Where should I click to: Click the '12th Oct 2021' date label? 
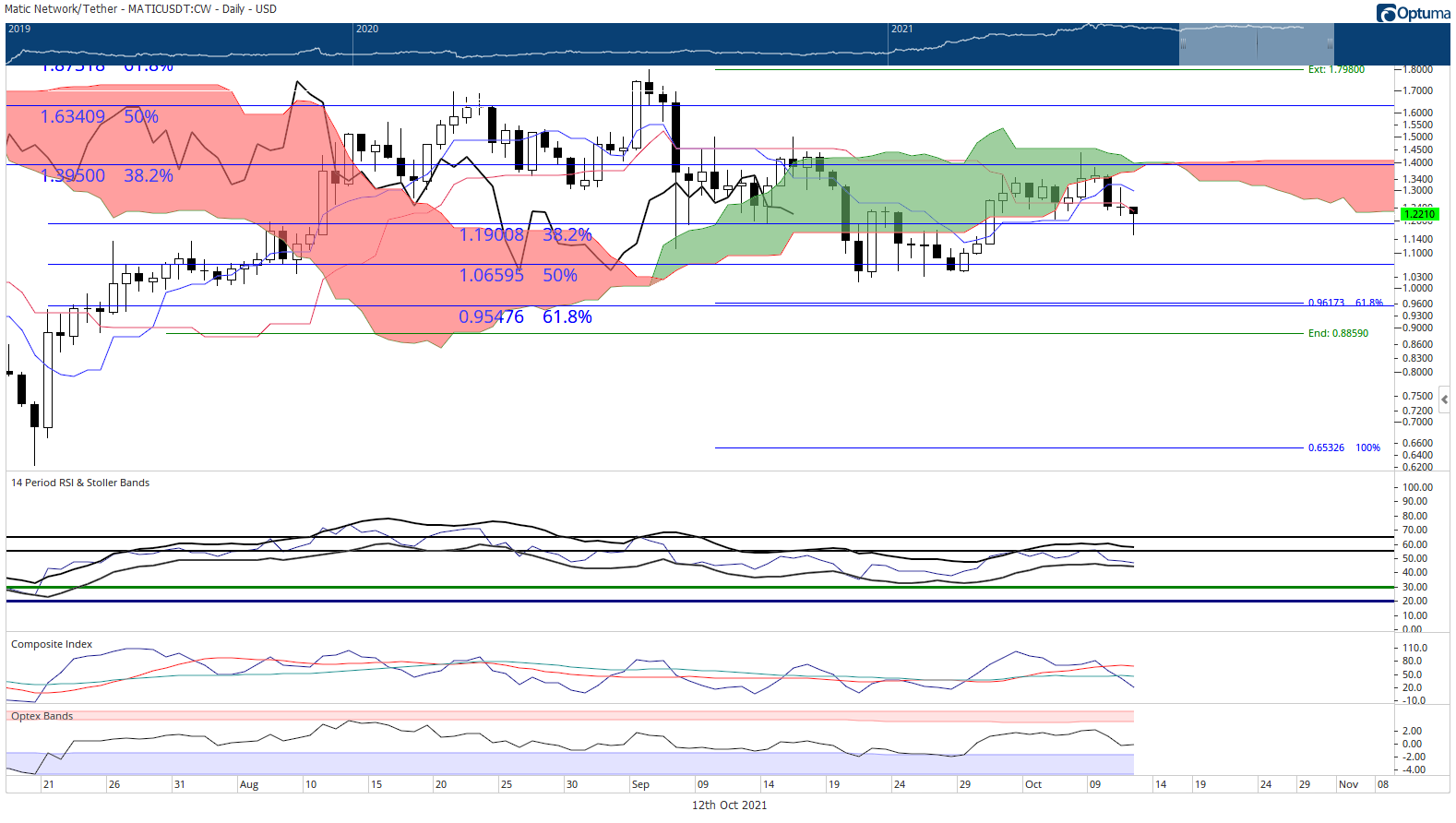(729, 805)
